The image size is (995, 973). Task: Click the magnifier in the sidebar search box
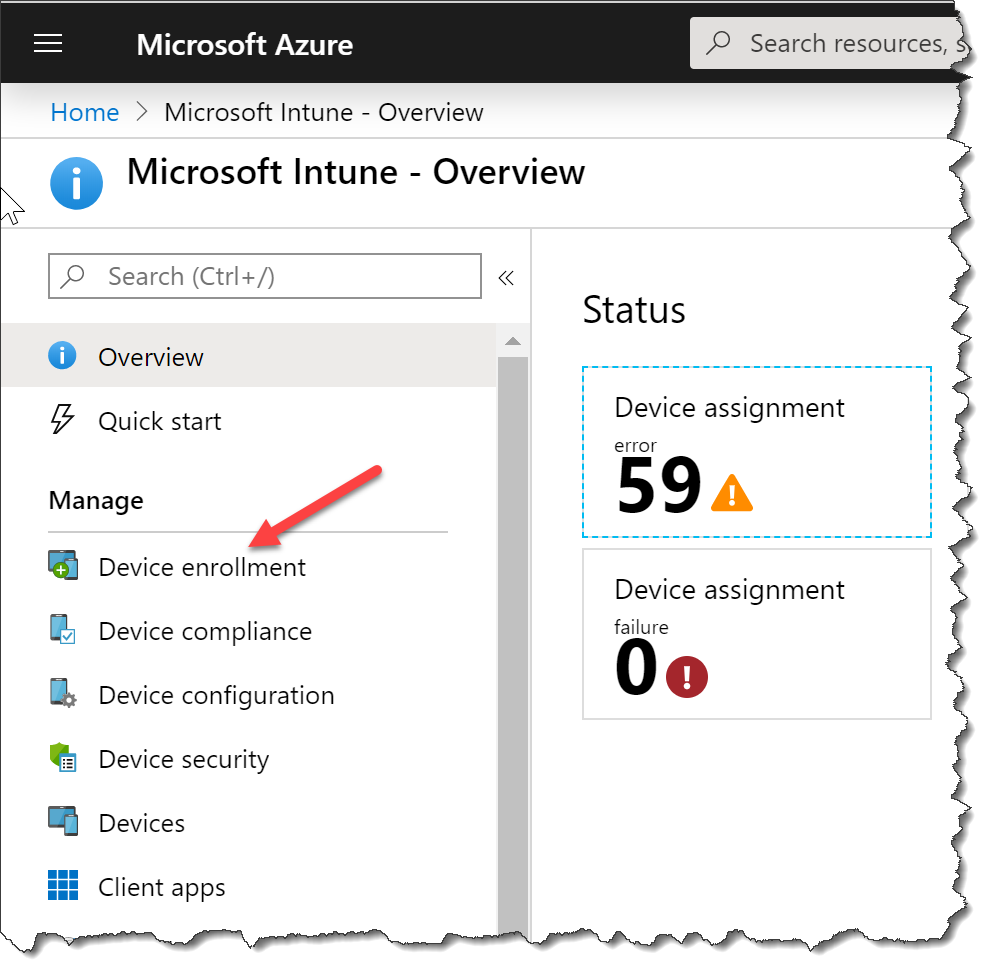click(70, 276)
